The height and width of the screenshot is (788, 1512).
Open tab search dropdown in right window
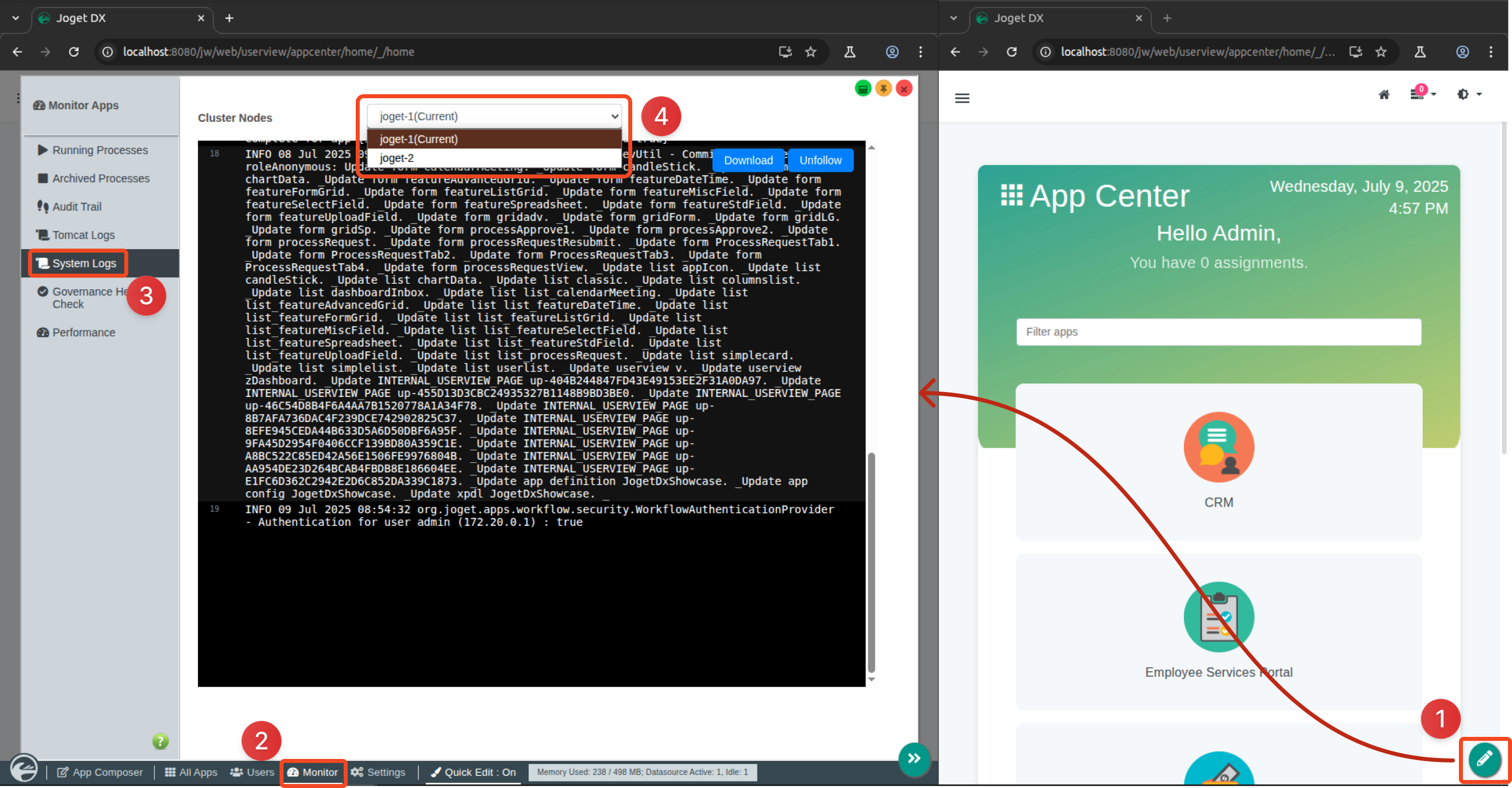pyautogui.click(x=954, y=18)
